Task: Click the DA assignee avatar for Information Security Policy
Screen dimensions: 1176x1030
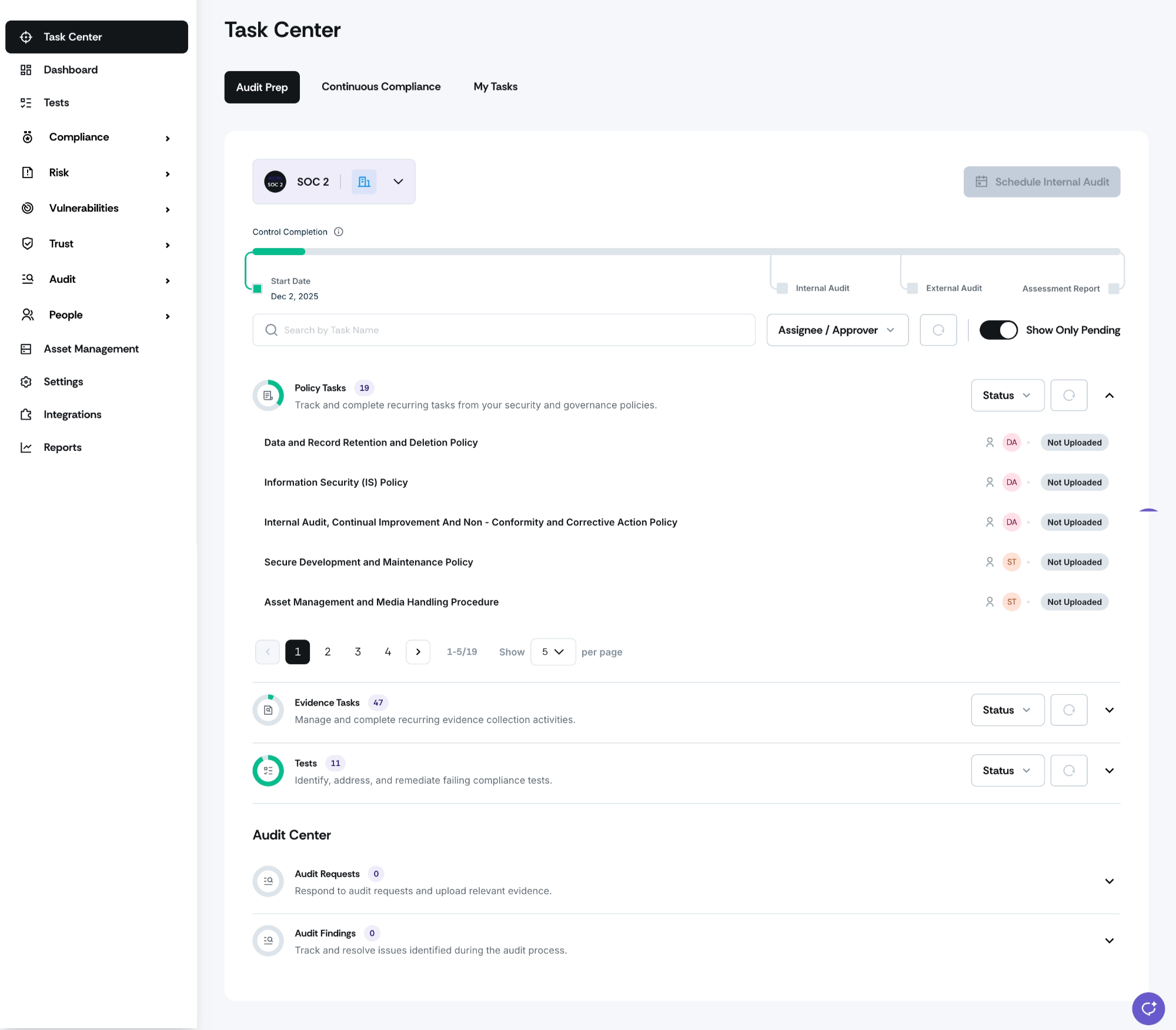Action: point(1011,482)
